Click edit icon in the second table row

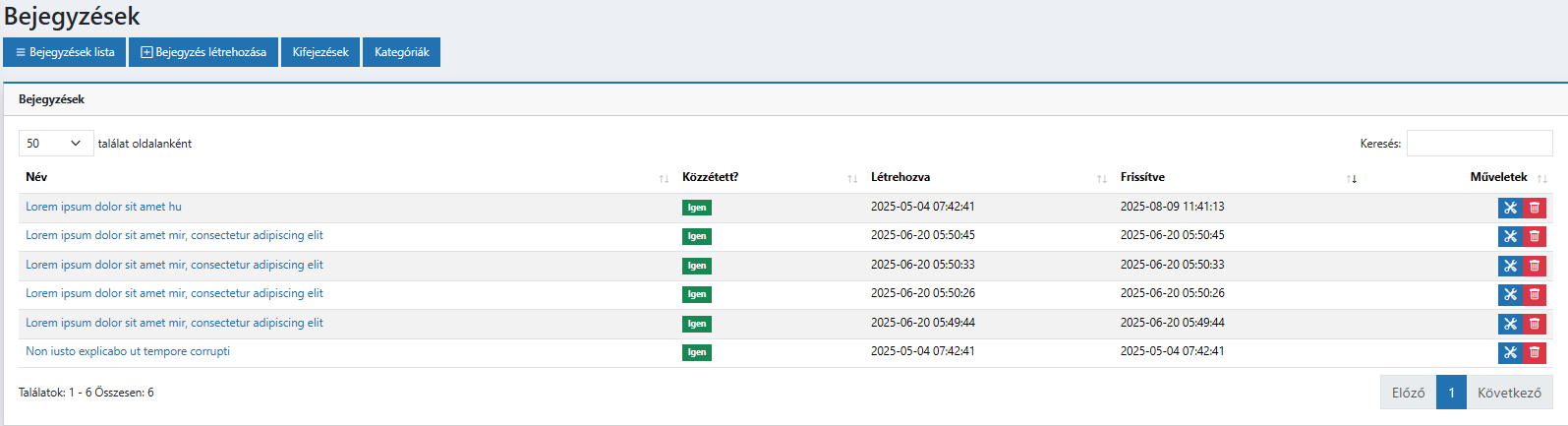click(1510, 236)
